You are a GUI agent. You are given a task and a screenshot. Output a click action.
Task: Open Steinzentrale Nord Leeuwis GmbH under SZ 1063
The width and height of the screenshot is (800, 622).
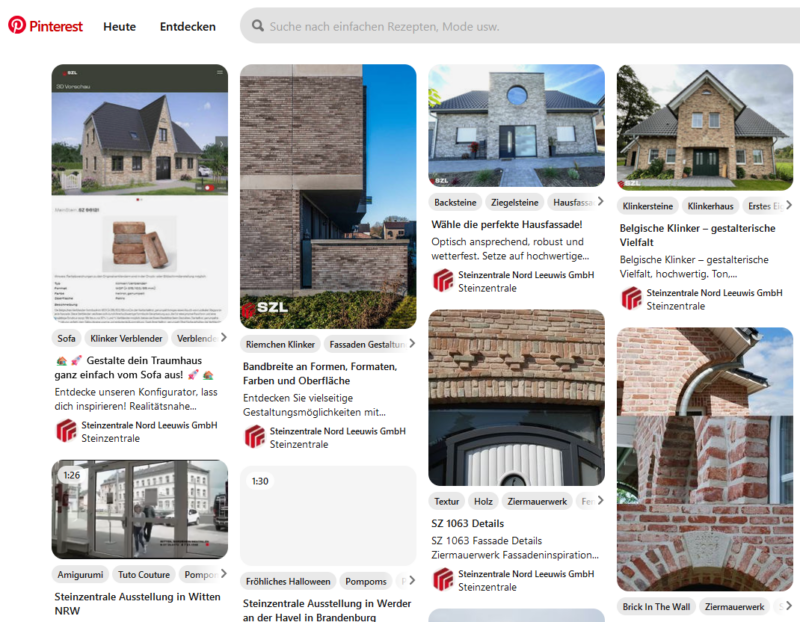(x=526, y=574)
